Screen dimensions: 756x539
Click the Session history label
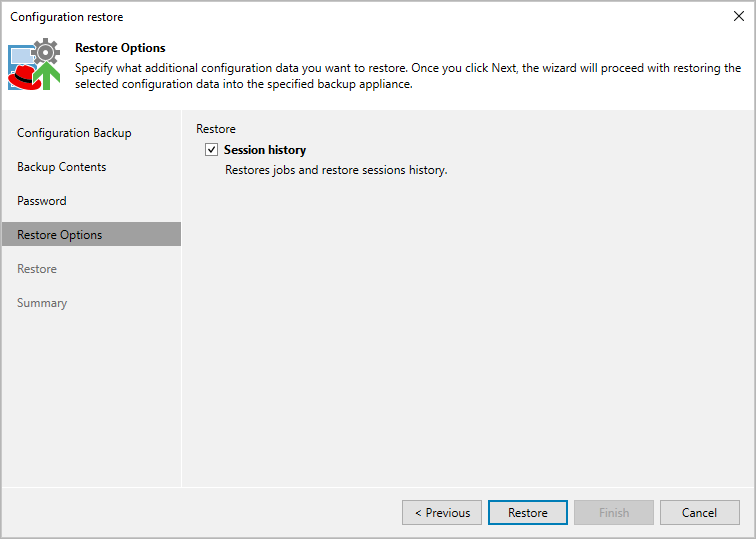pos(265,150)
